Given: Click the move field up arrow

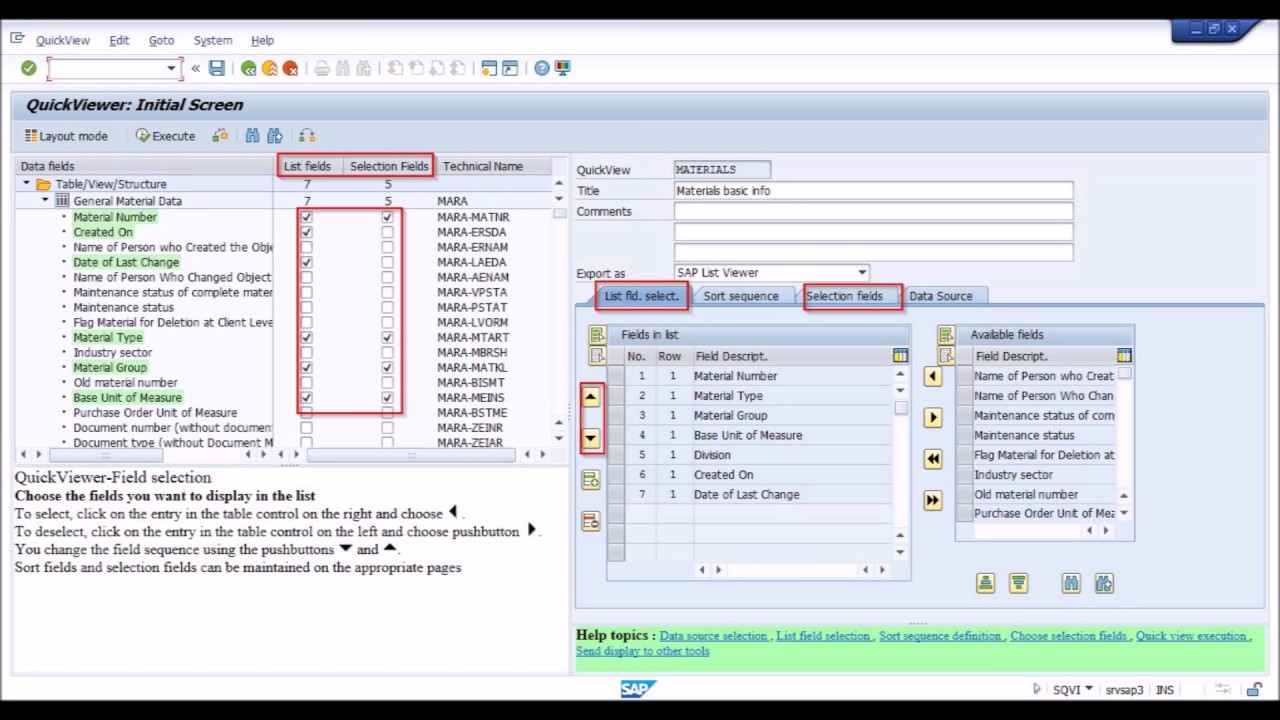Looking at the screenshot, I should (591, 397).
